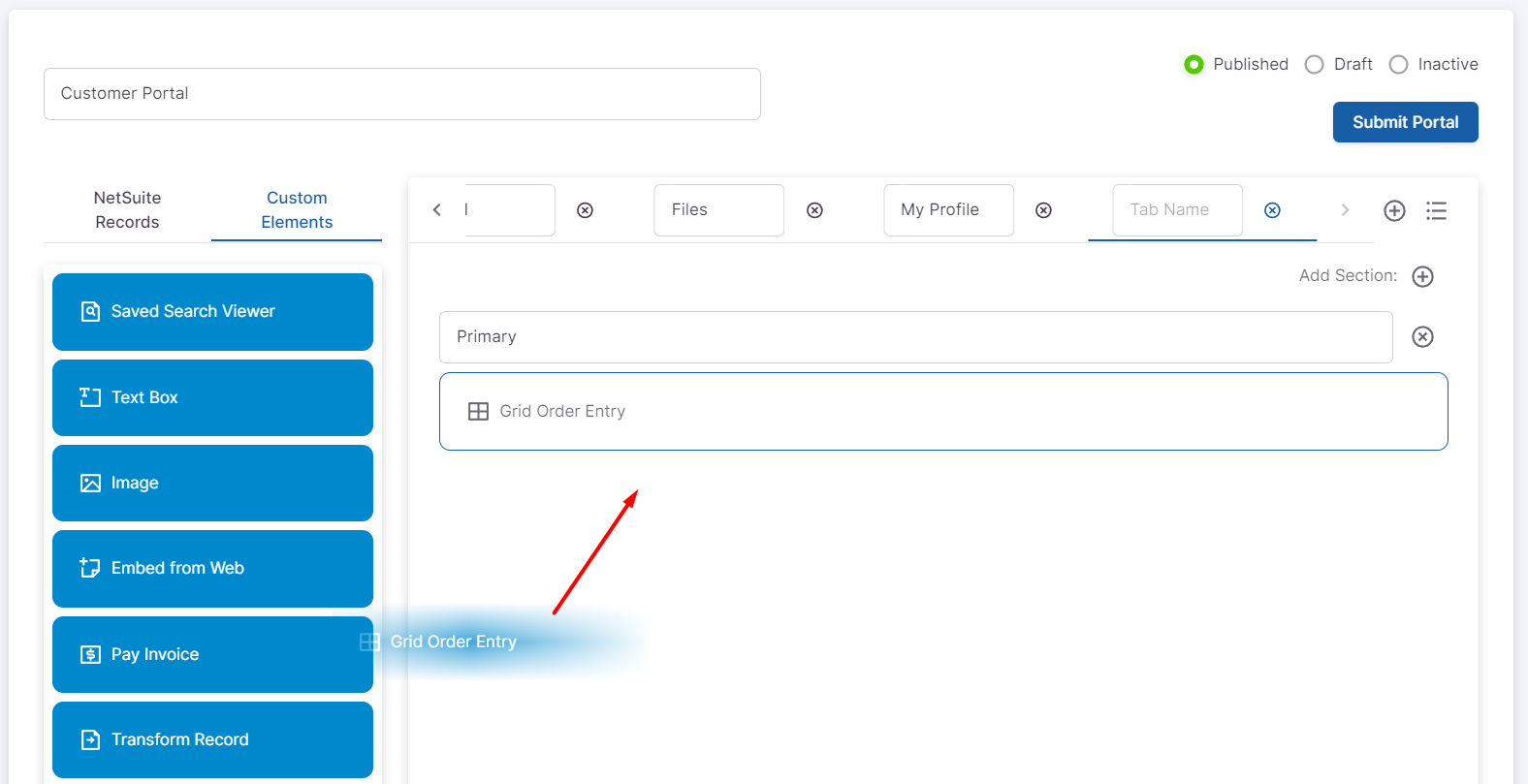1528x784 pixels.
Task: Click the grid icon in Grid Order Entry
Action: [478, 412]
